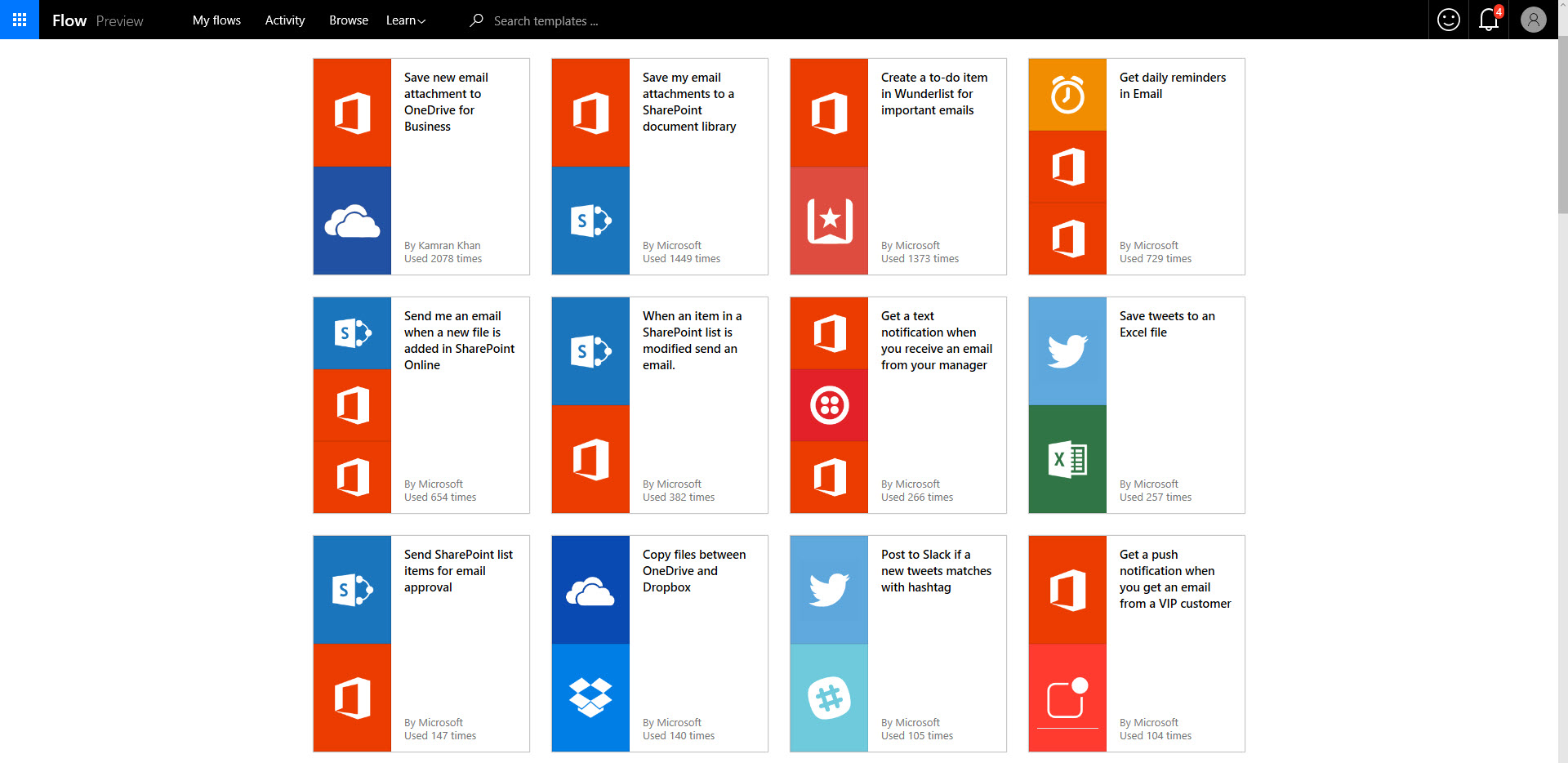This screenshot has height=763, width=1568.
Task: Click the OneDrive icon in Copy files between card
Action: 590,590
